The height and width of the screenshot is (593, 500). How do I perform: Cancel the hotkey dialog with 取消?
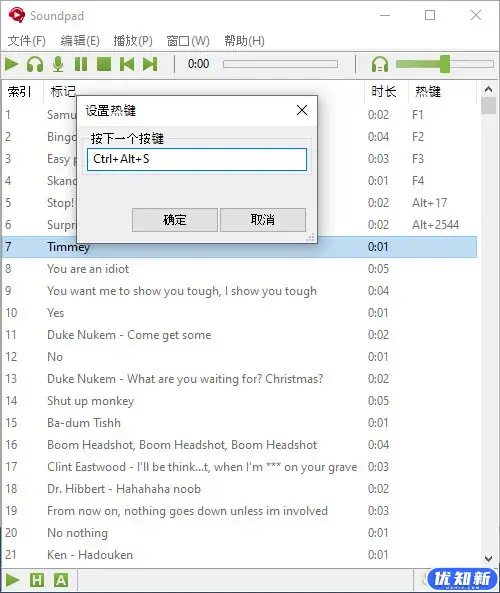click(x=263, y=219)
